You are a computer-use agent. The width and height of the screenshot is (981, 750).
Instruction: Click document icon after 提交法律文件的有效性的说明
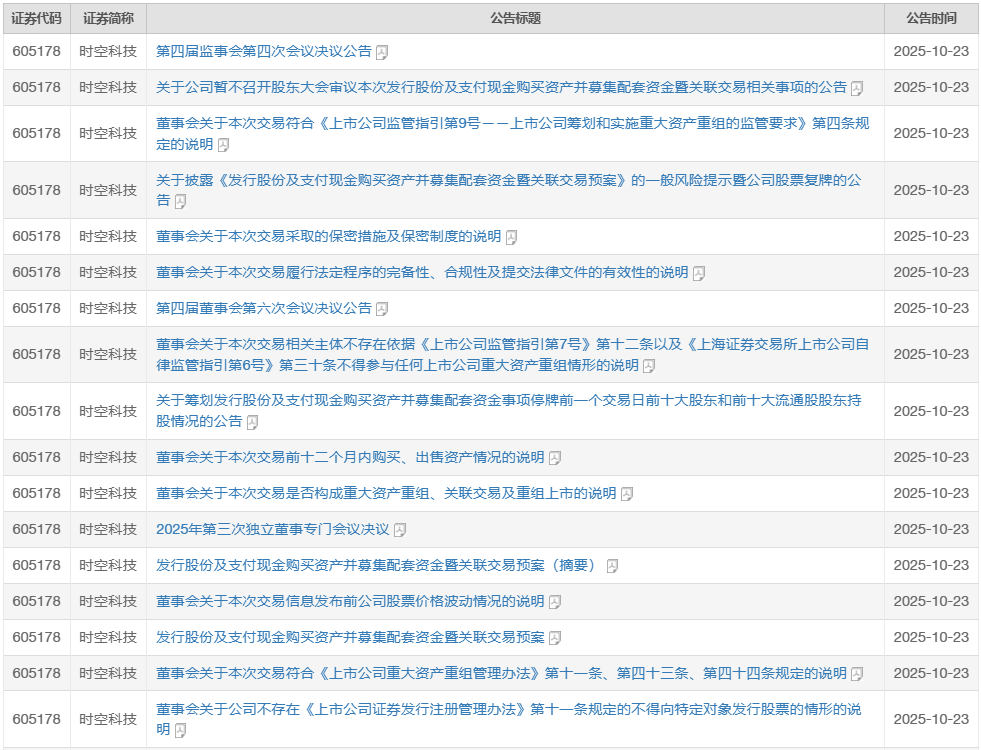click(x=699, y=273)
